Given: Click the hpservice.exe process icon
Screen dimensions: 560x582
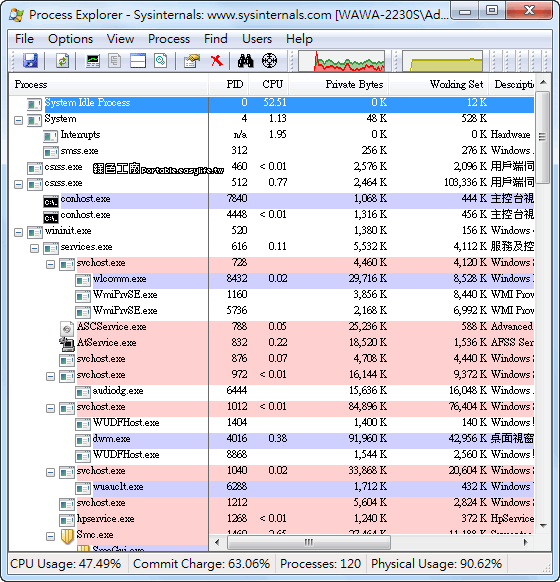Looking at the screenshot, I should point(67,520).
